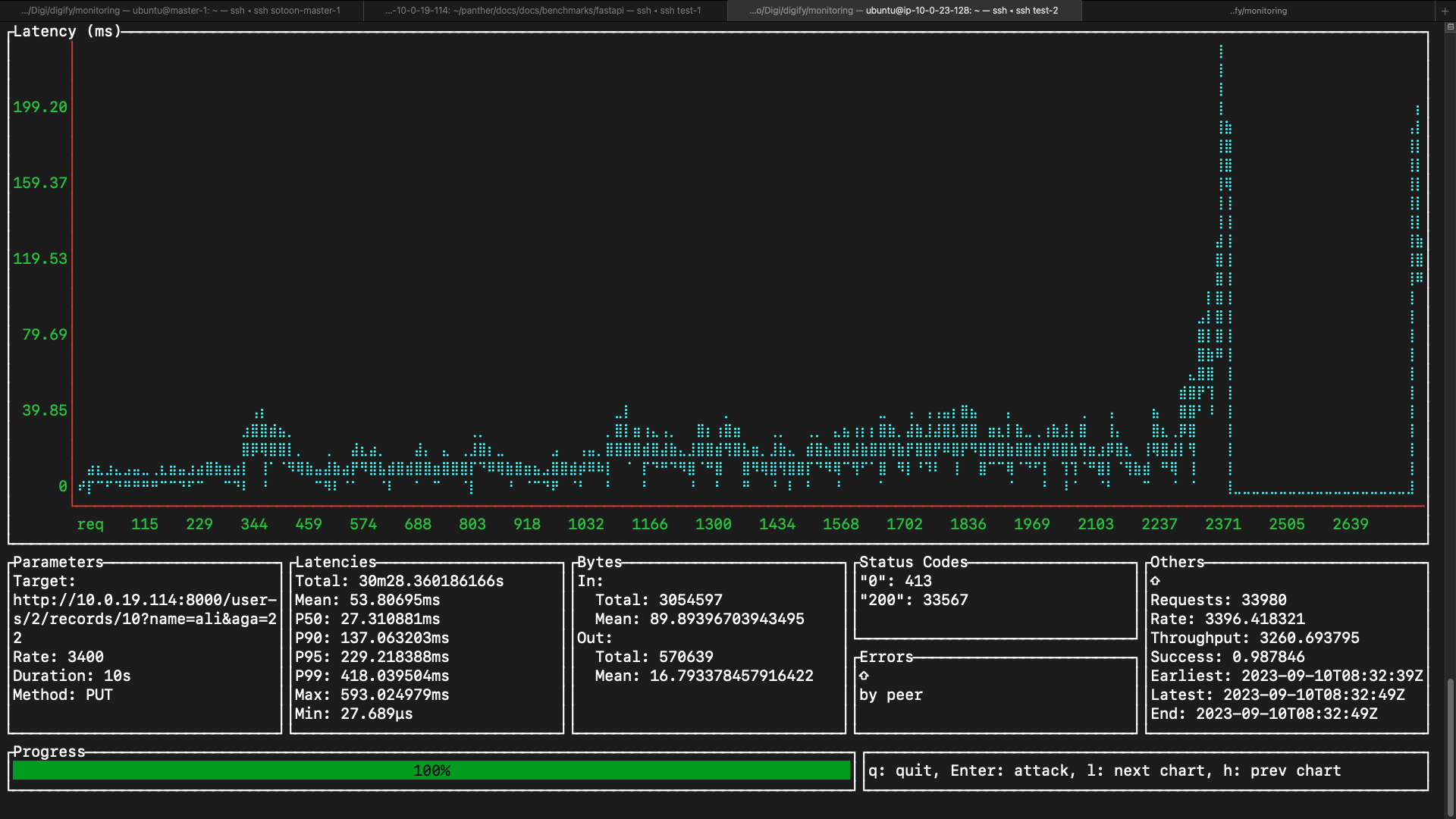Switch to the ssh sotoon-master-1 tab
Screen dimensions: 1456x819
(x=181, y=11)
